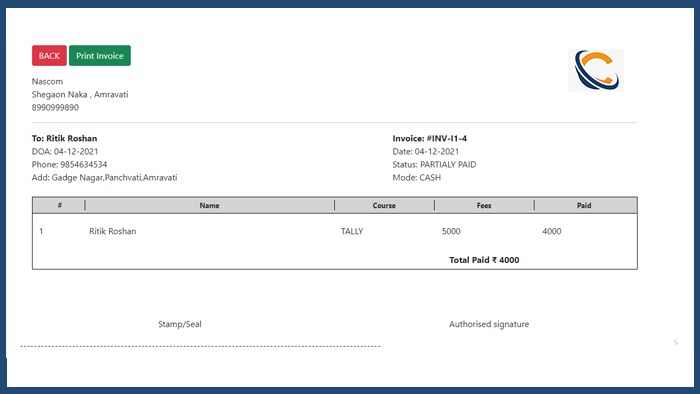The width and height of the screenshot is (700, 394).
Task: Click the Authorised signature label
Action: point(489,324)
